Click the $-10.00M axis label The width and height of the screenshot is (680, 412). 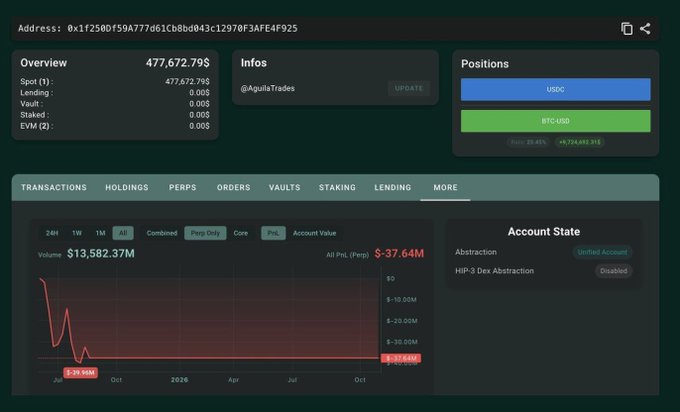tap(402, 300)
